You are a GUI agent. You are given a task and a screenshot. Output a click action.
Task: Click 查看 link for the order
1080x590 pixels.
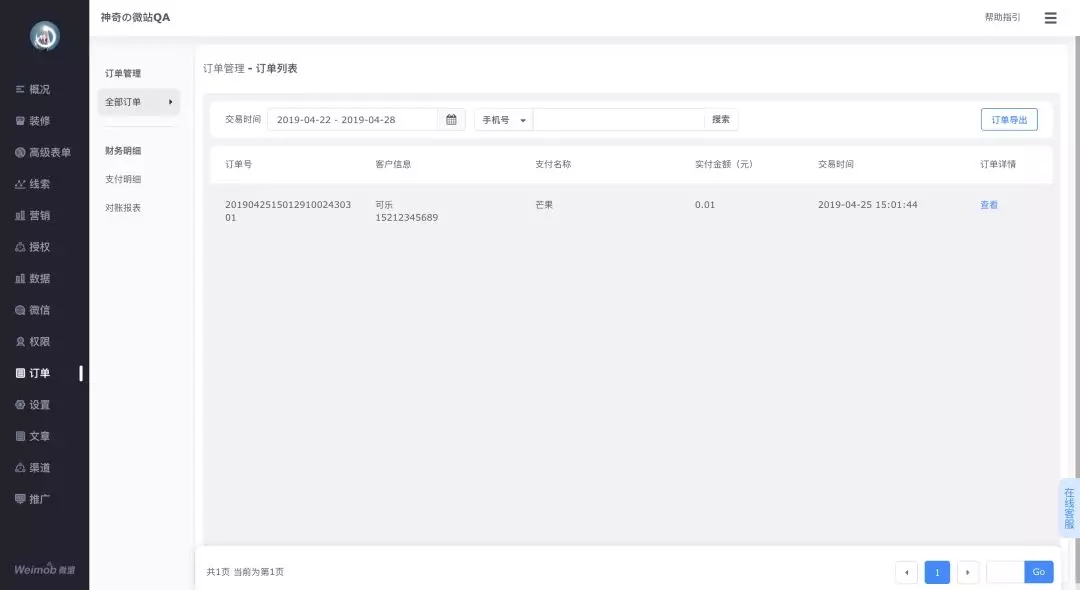click(989, 205)
